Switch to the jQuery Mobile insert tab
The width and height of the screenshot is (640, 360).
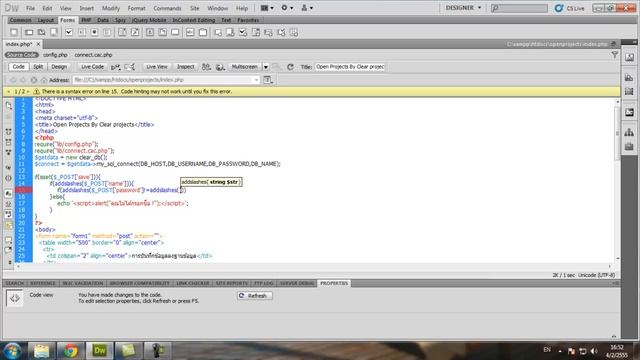[x=149, y=20]
